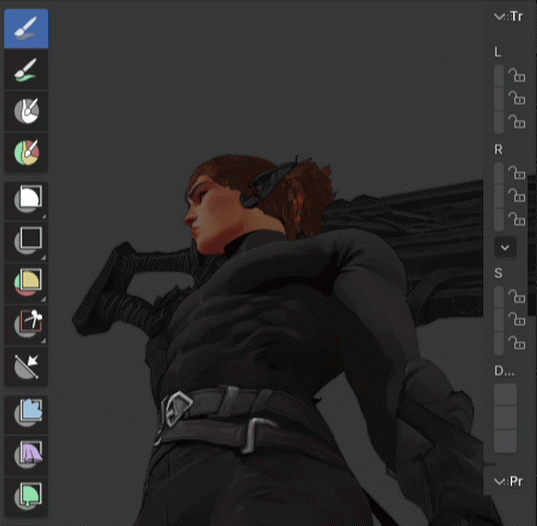This screenshot has height=526, width=537.
Task: Toggle lock for Location Y
Action: pyautogui.click(x=517, y=98)
